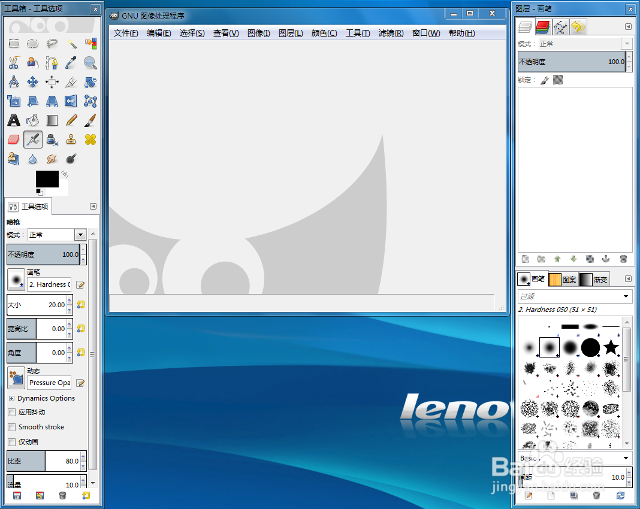Switch to the 图案 patterns tab
The height and width of the screenshot is (509, 640).
point(562,279)
